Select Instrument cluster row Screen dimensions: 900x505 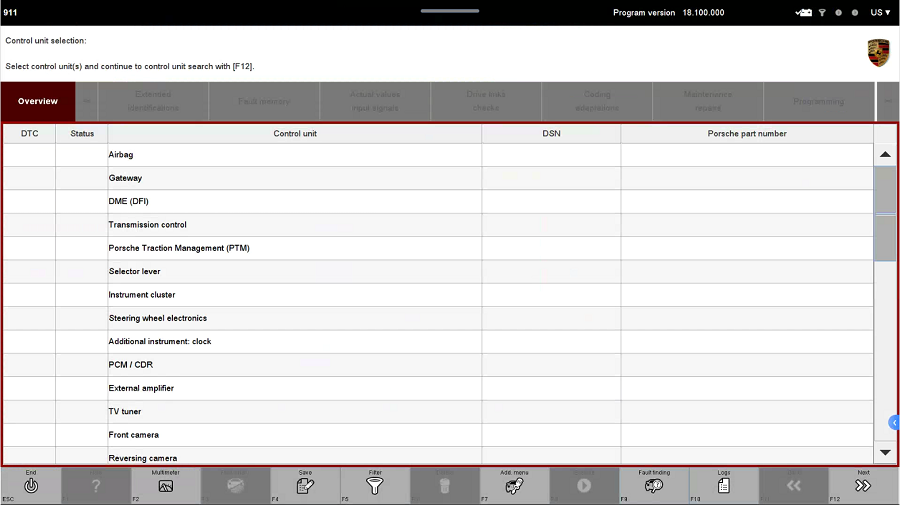point(439,295)
